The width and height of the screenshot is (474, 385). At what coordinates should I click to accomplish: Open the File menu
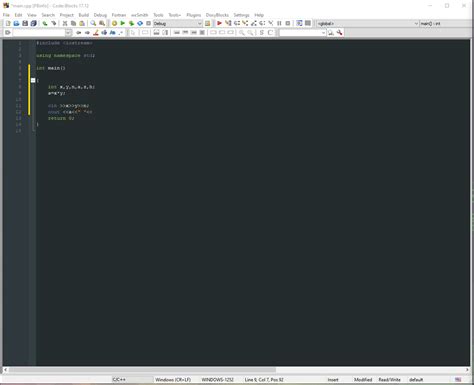tap(6, 15)
